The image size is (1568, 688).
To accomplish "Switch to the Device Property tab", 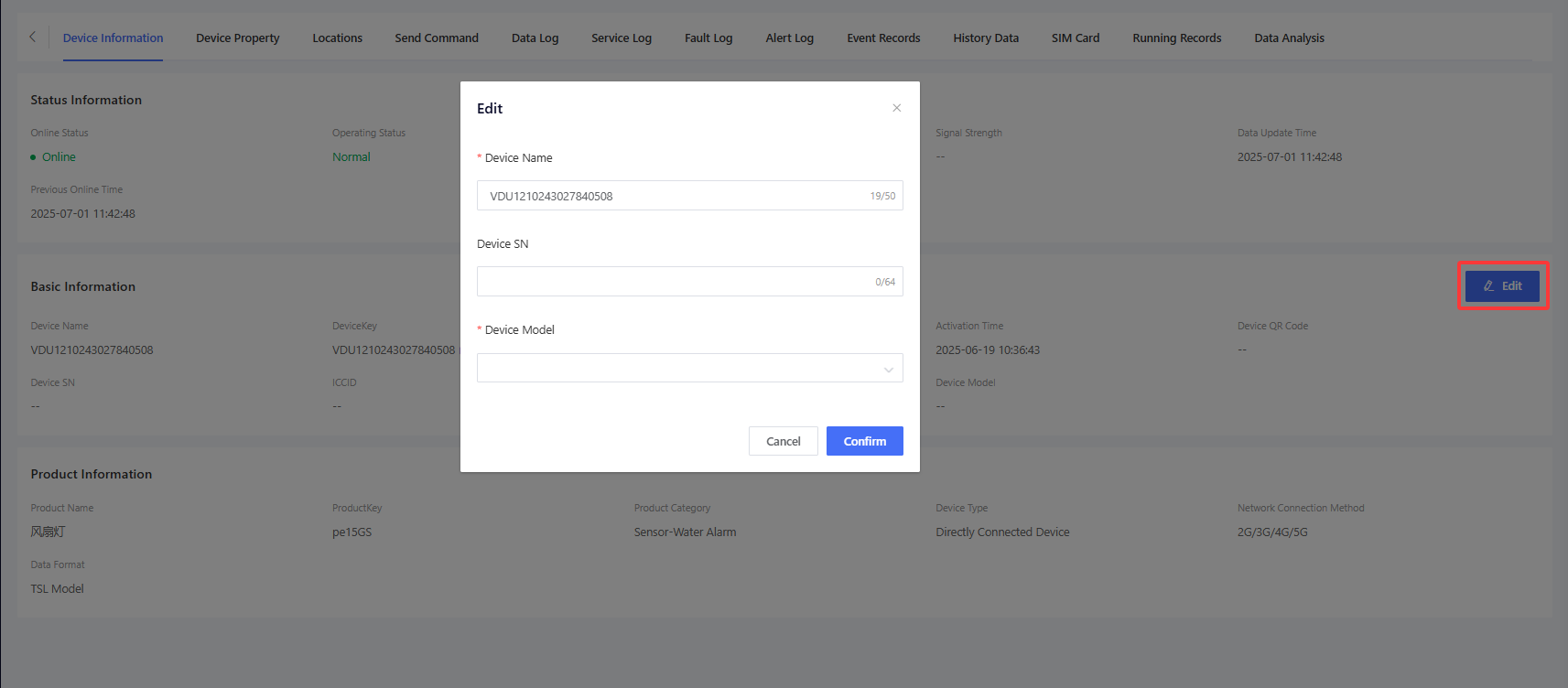I will tap(237, 38).
